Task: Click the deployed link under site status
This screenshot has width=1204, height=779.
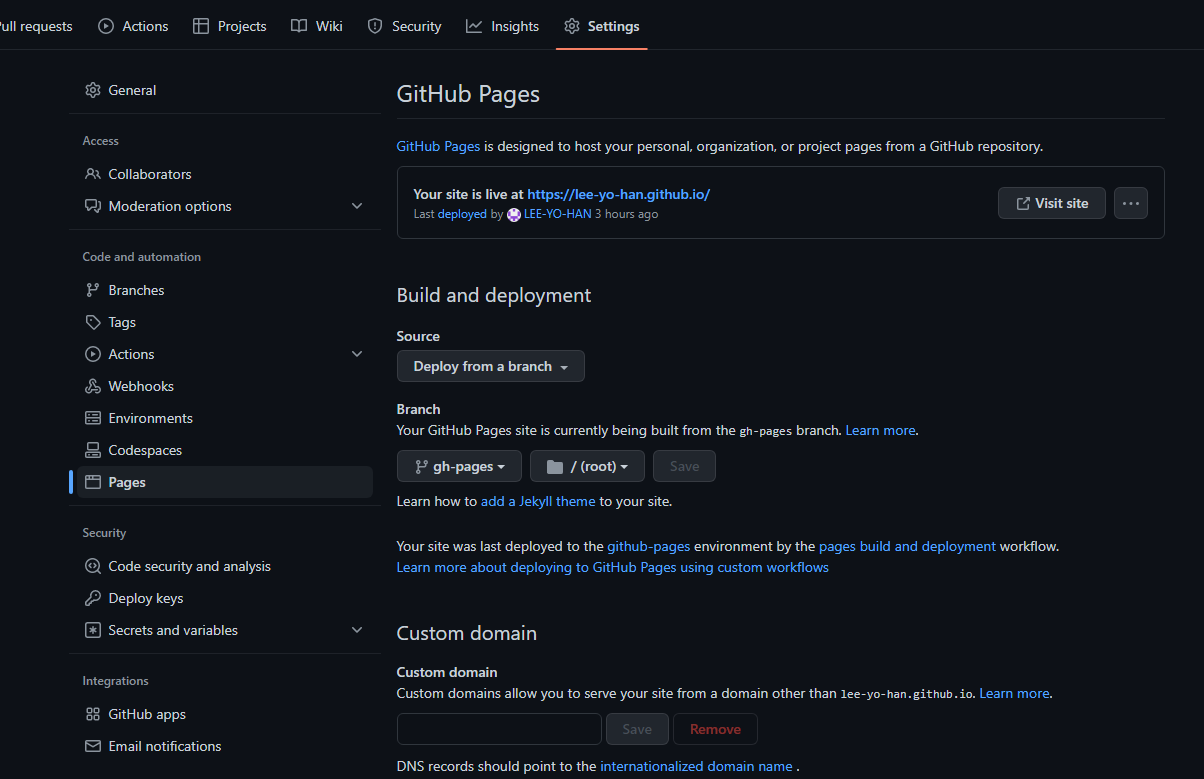Action: tap(463, 214)
